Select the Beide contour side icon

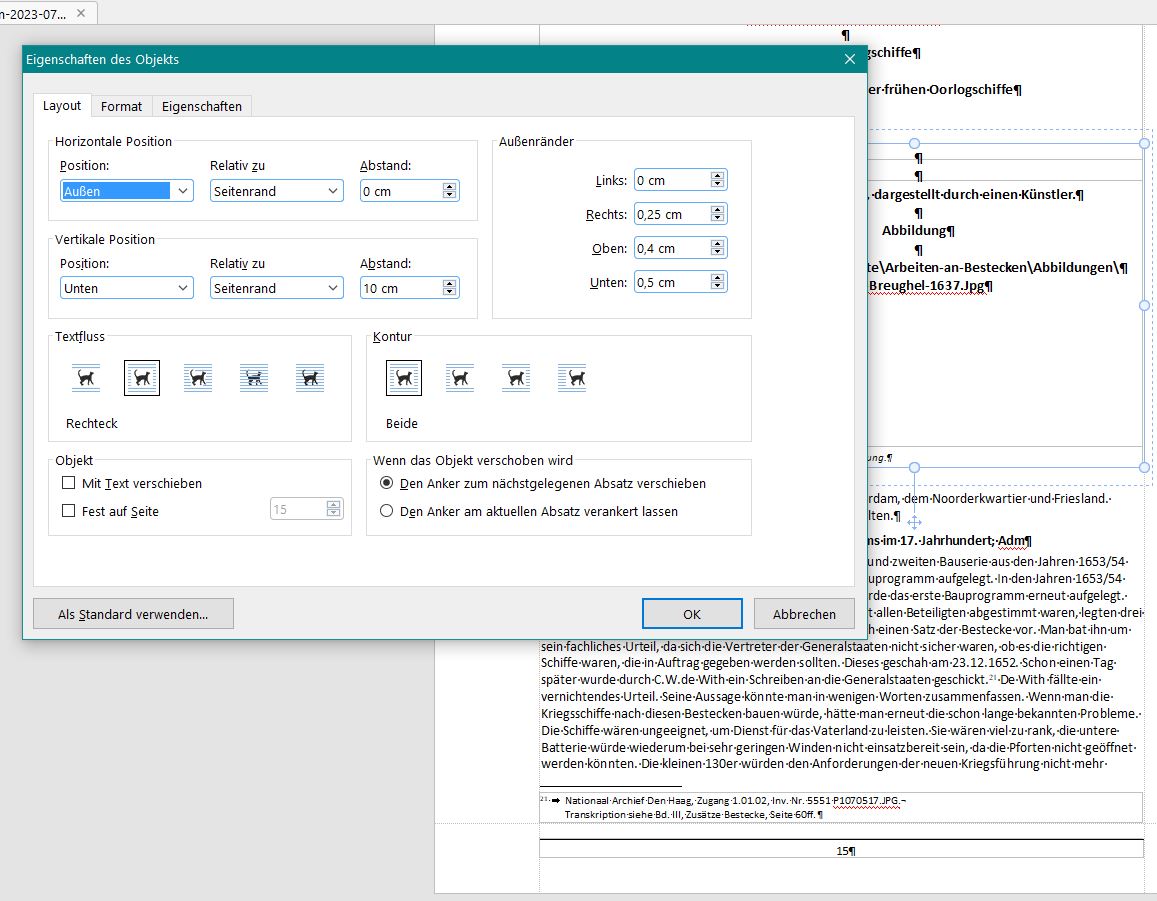404,378
